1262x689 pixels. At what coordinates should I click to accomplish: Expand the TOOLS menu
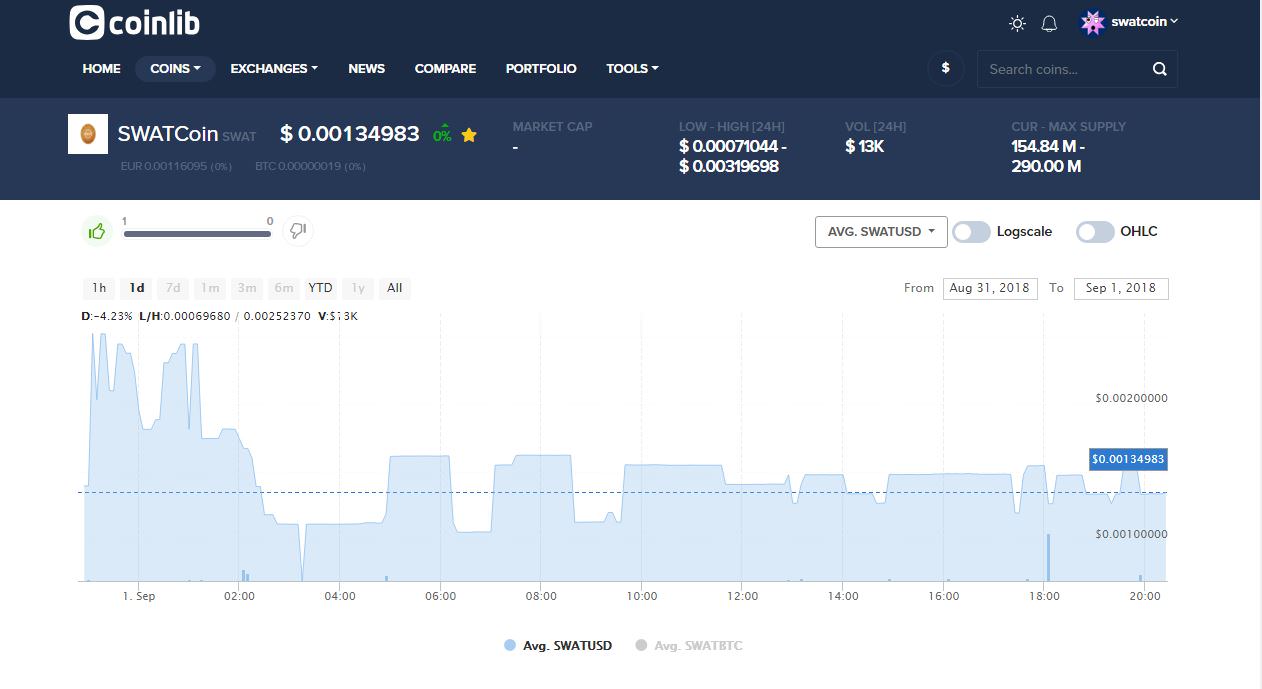pos(632,69)
